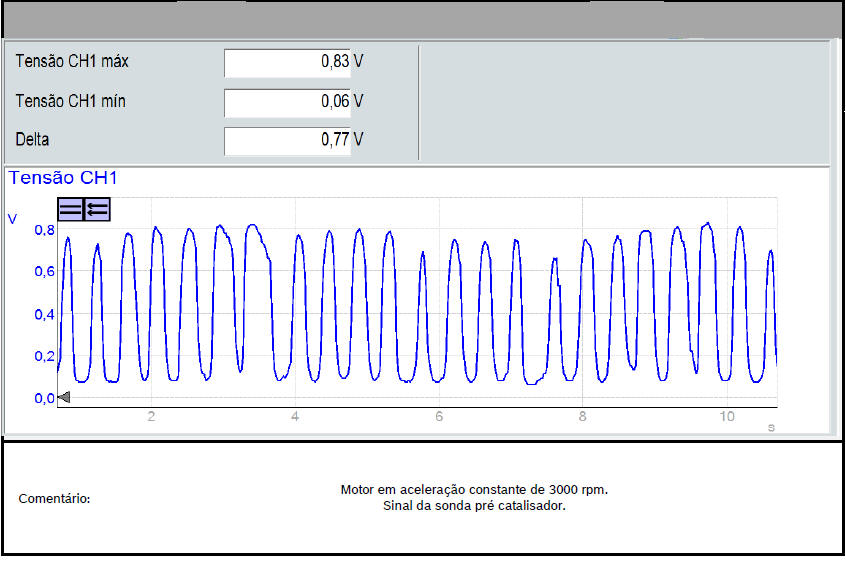
Task: Click the Tensão CH1 máx label
Action: click(72, 62)
